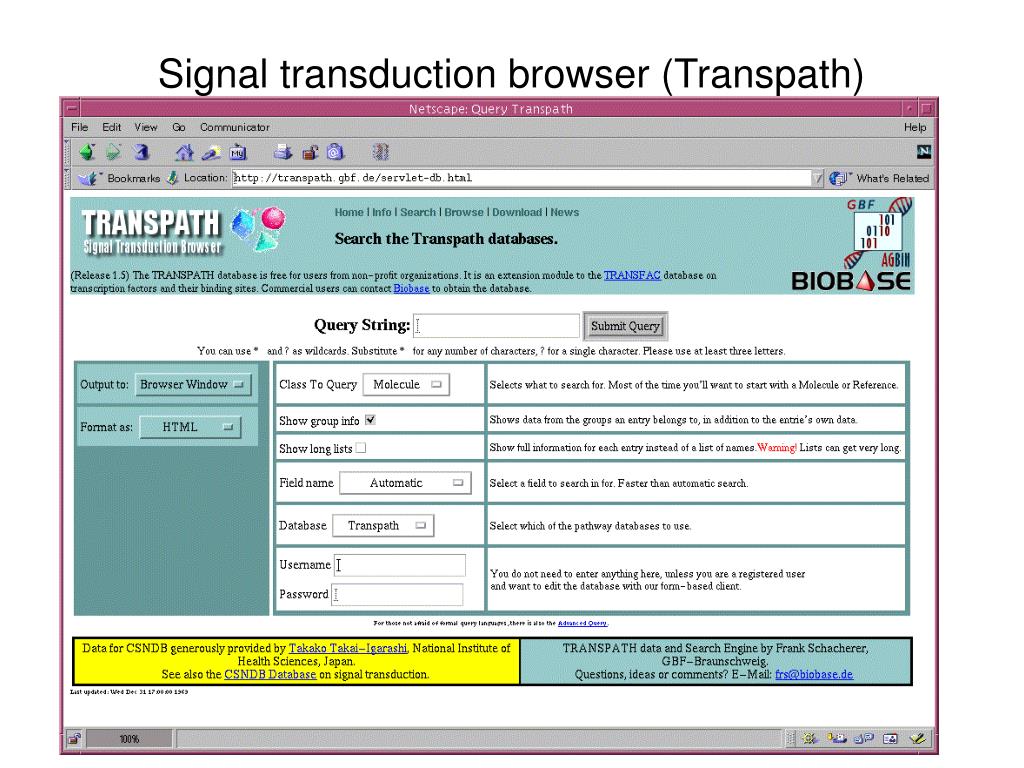This screenshot has width=1024, height=768.
Task: Go back with the Back arrow icon
Action: tap(87, 152)
